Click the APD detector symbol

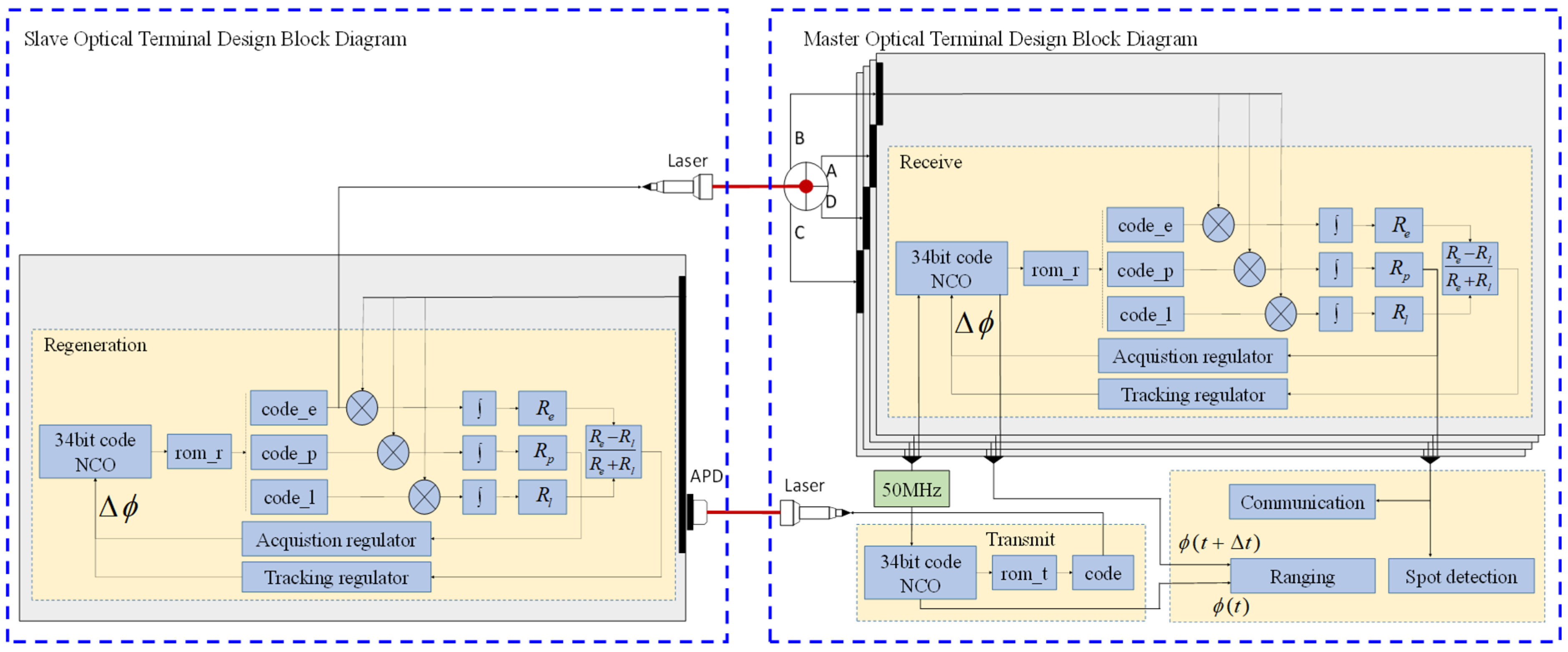coord(697,511)
